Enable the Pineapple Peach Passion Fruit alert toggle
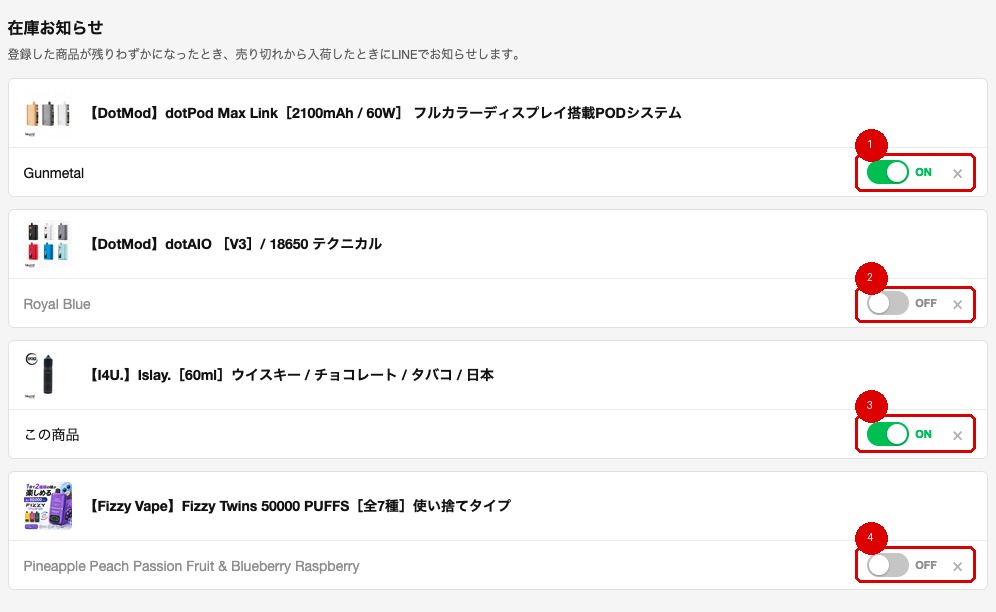Screen dimensions: 996x612 pos(887,565)
